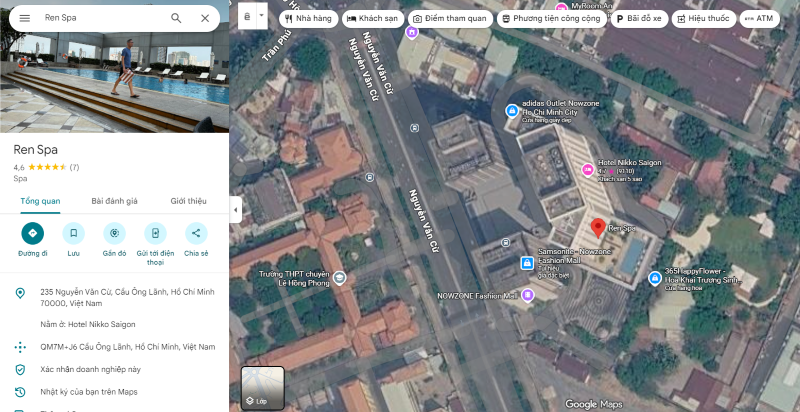Select Hotel Nikko Saigon pink marker
Screen dimensions: 800x412
(x=588, y=170)
